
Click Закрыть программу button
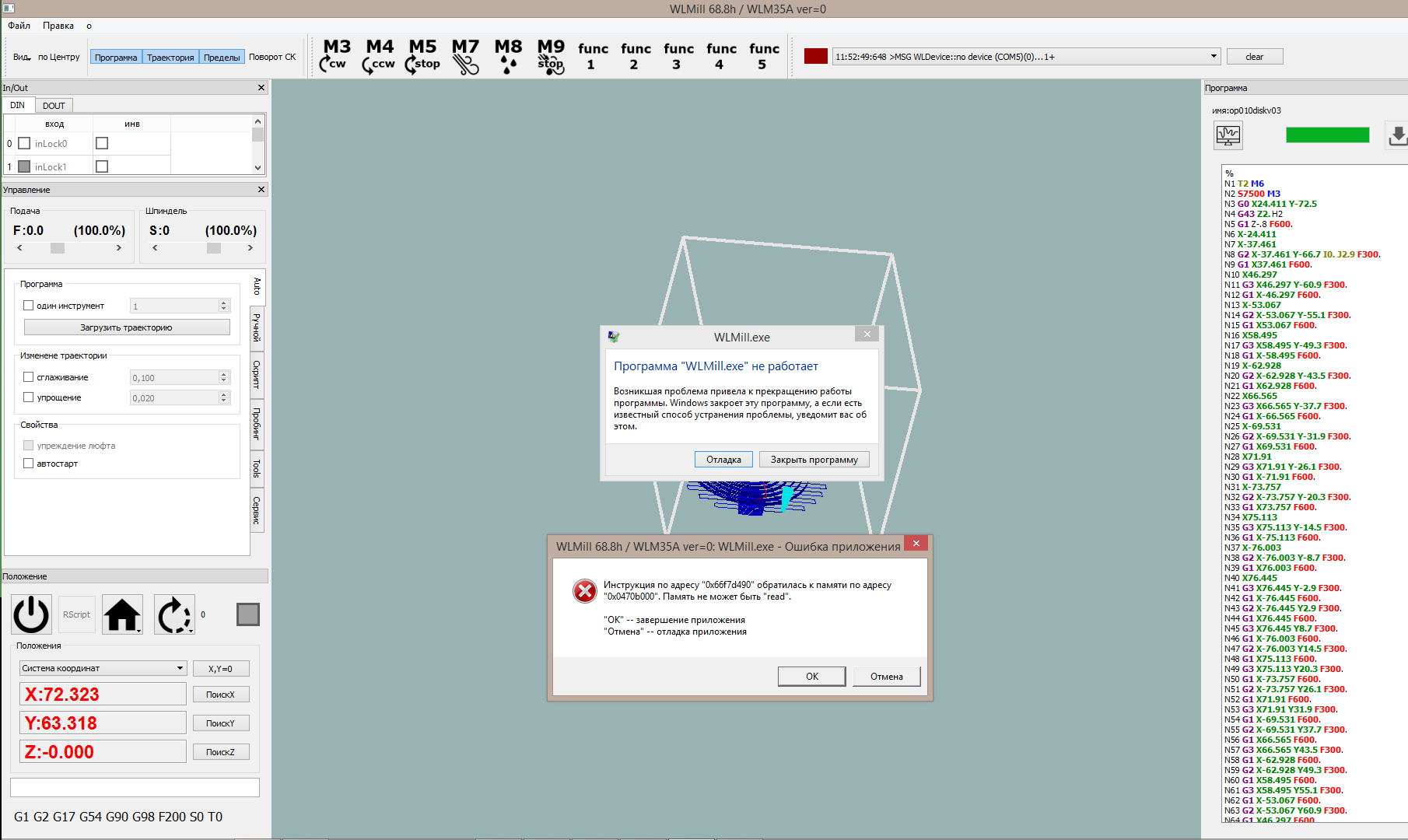click(814, 460)
